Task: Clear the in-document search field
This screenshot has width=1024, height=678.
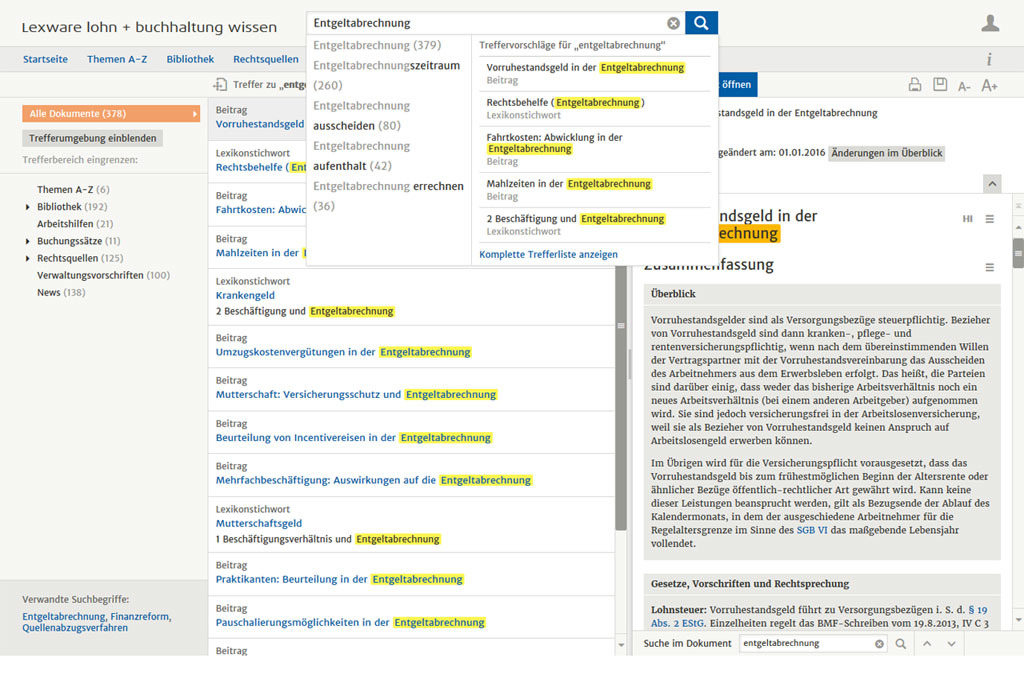Action: point(879,643)
